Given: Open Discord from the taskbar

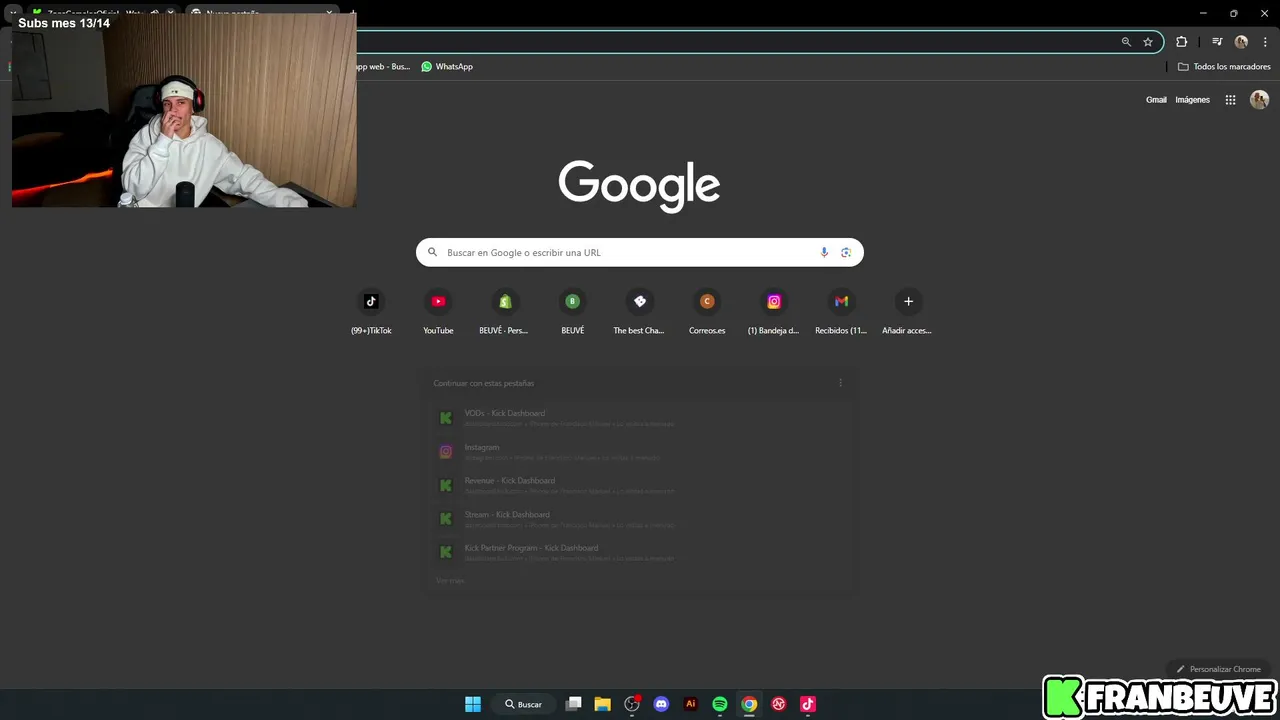Looking at the screenshot, I should (661, 704).
